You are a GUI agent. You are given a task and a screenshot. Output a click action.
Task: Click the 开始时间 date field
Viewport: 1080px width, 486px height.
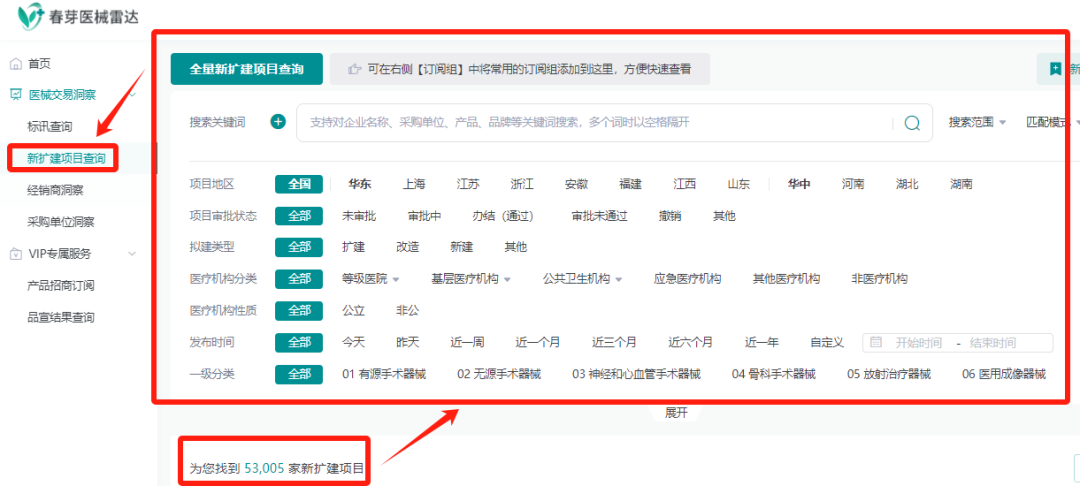tap(918, 343)
